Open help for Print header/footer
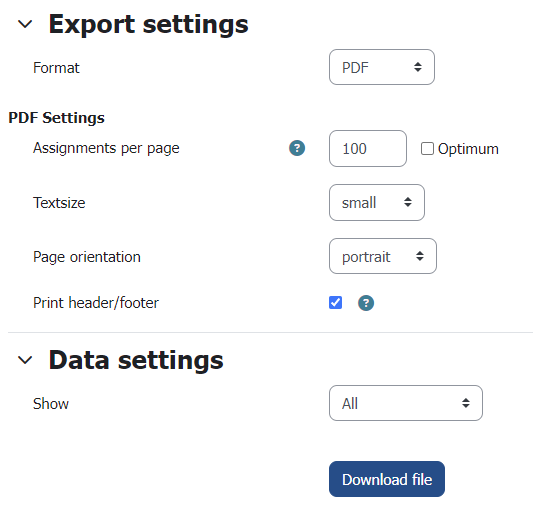The width and height of the screenshot is (533, 509). coord(366,303)
